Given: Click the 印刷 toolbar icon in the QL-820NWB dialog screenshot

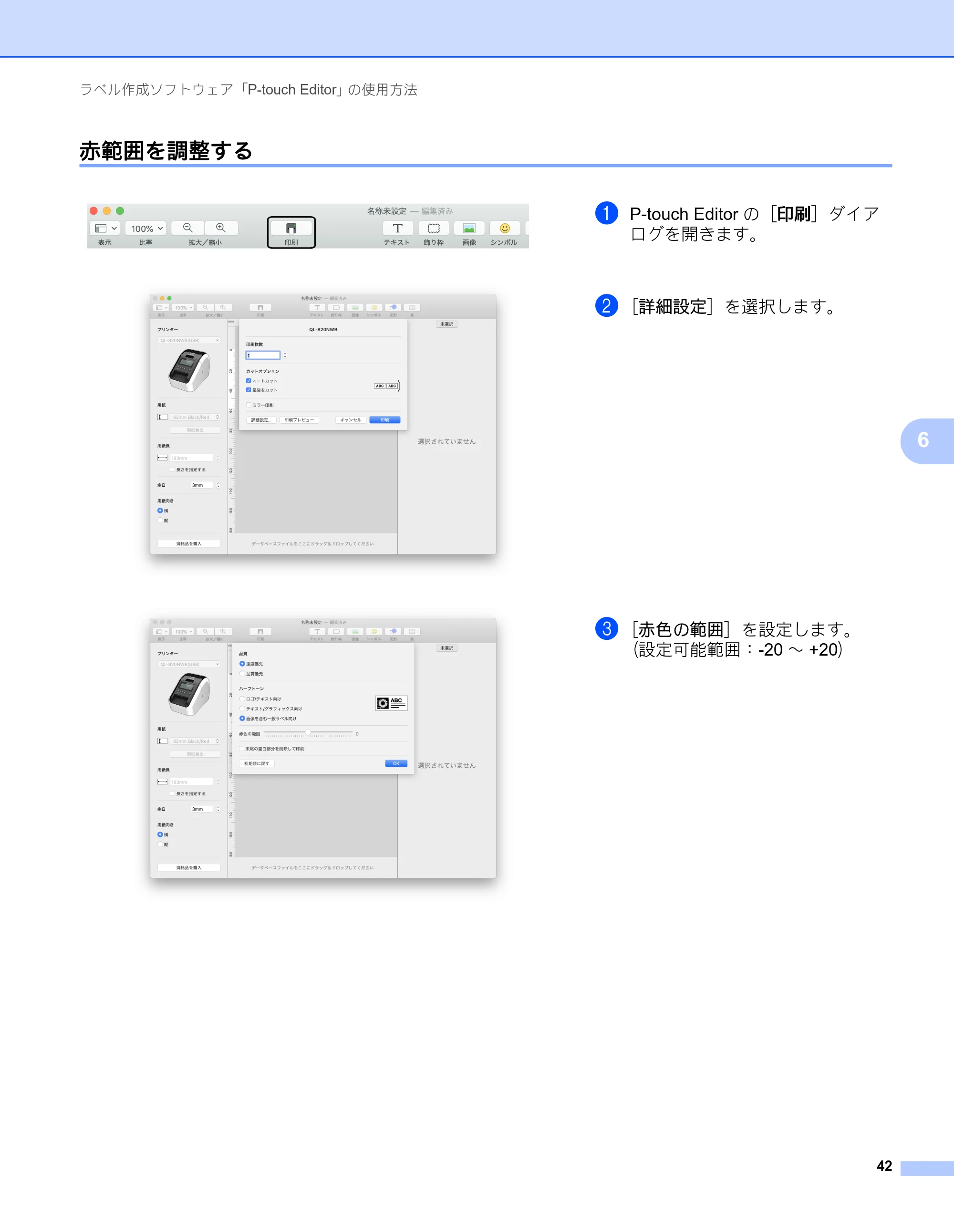Looking at the screenshot, I should [x=260, y=307].
